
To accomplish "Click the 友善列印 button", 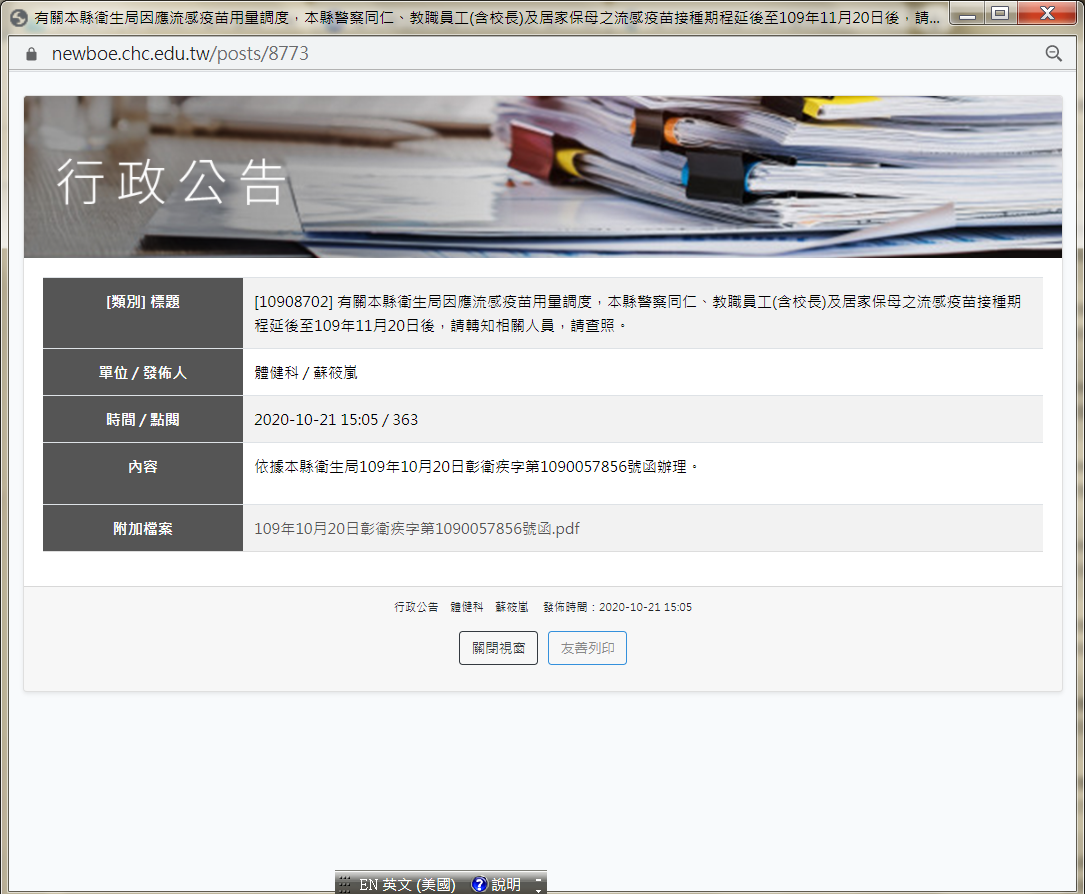I will tap(587, 648).
